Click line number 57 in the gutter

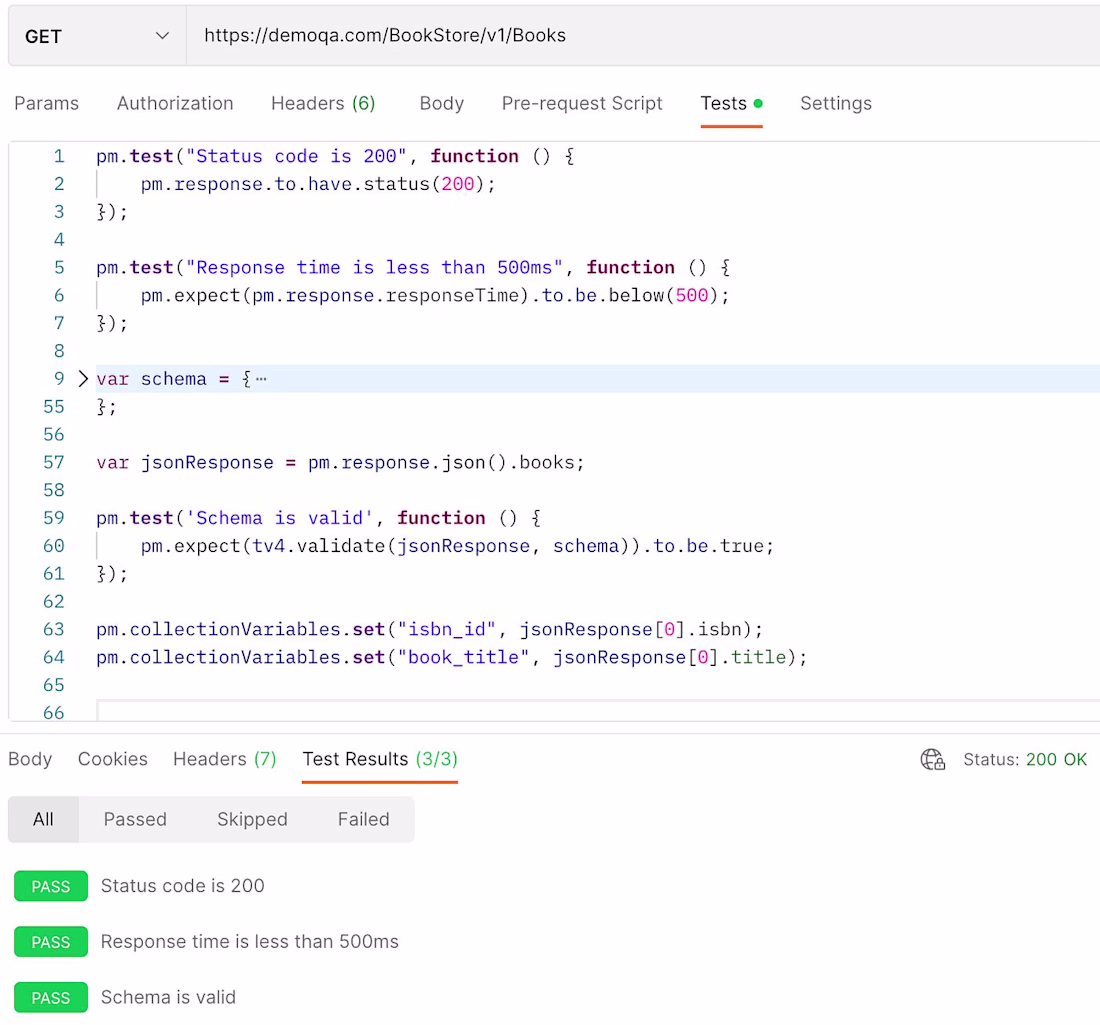[53, 462]
